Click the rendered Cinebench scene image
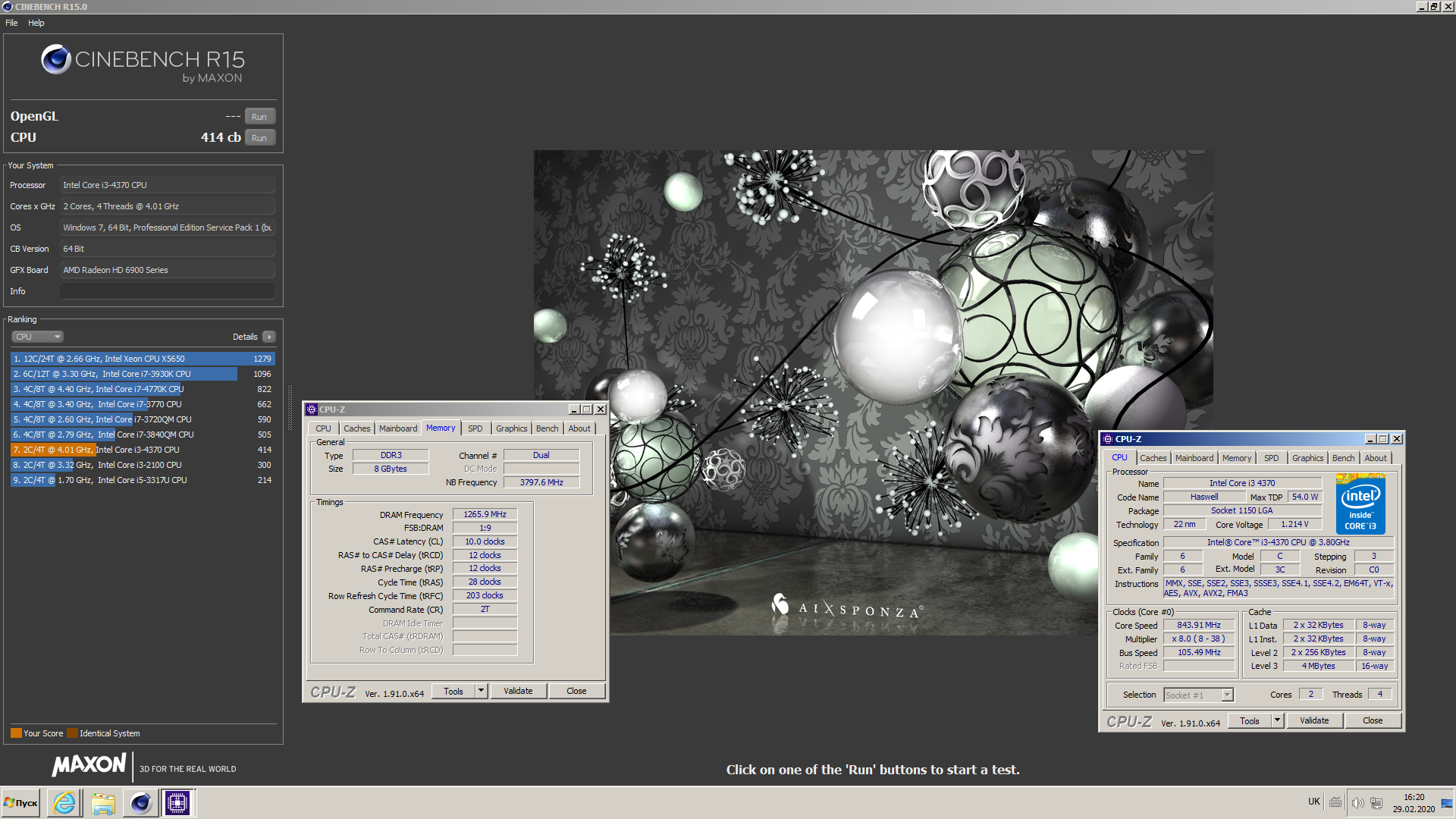Screen dimensions: 1456x819 click(873, 393)
